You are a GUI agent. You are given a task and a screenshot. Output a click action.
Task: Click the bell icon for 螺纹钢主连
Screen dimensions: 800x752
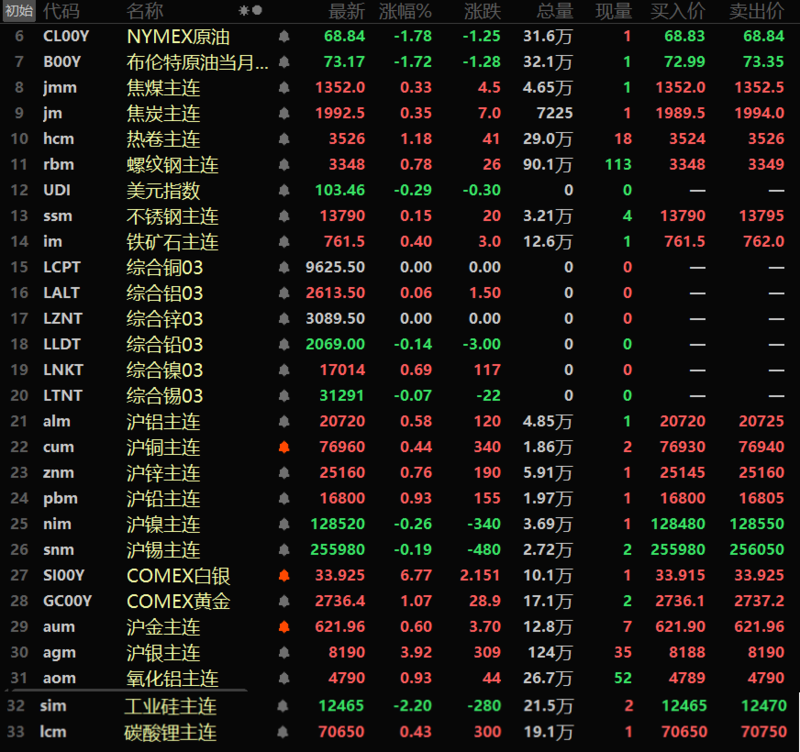point(284,164)
